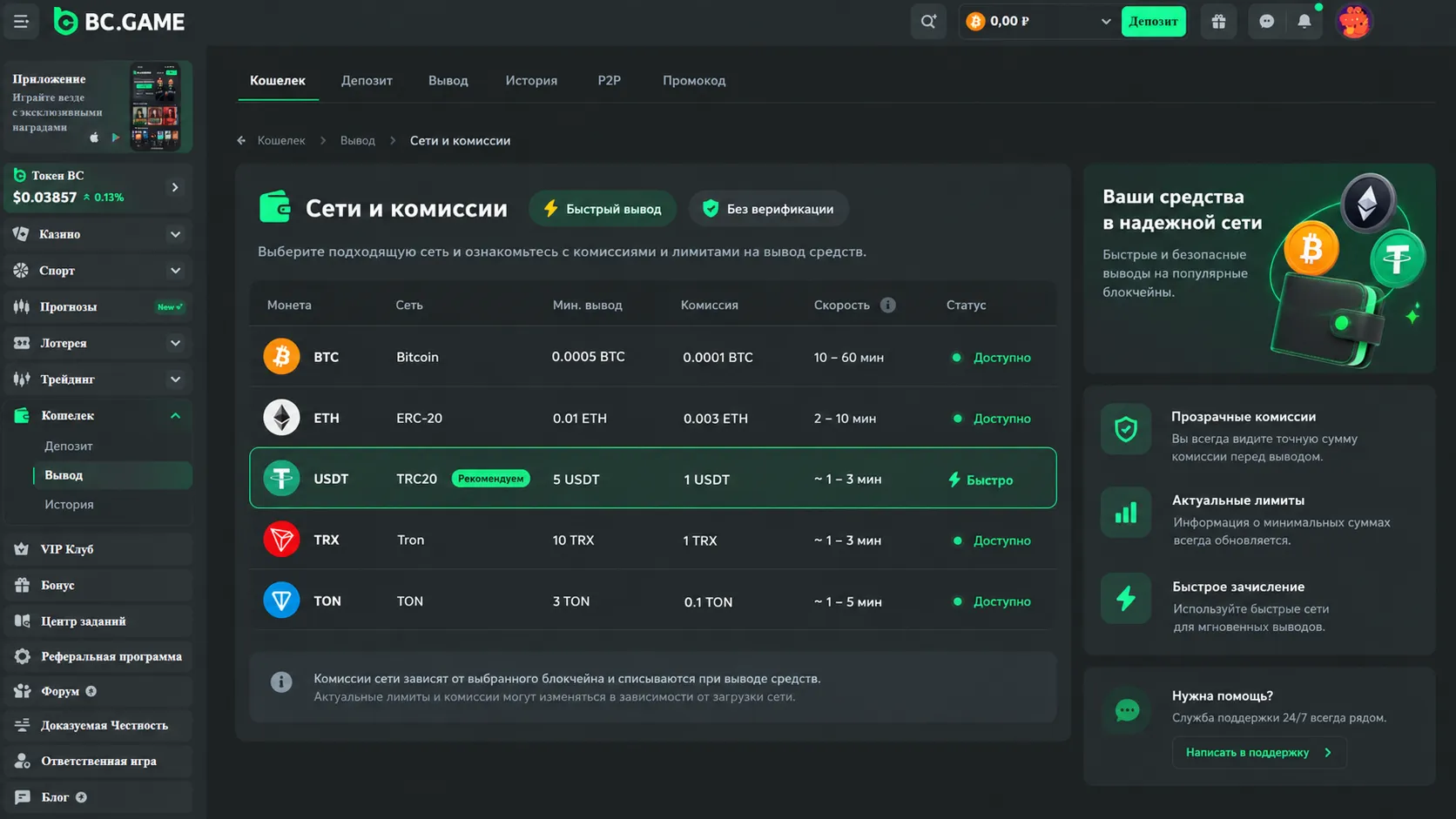Click the Без верификации badge
Screen dimensions: 1456x819
click(x=769, y=209)
